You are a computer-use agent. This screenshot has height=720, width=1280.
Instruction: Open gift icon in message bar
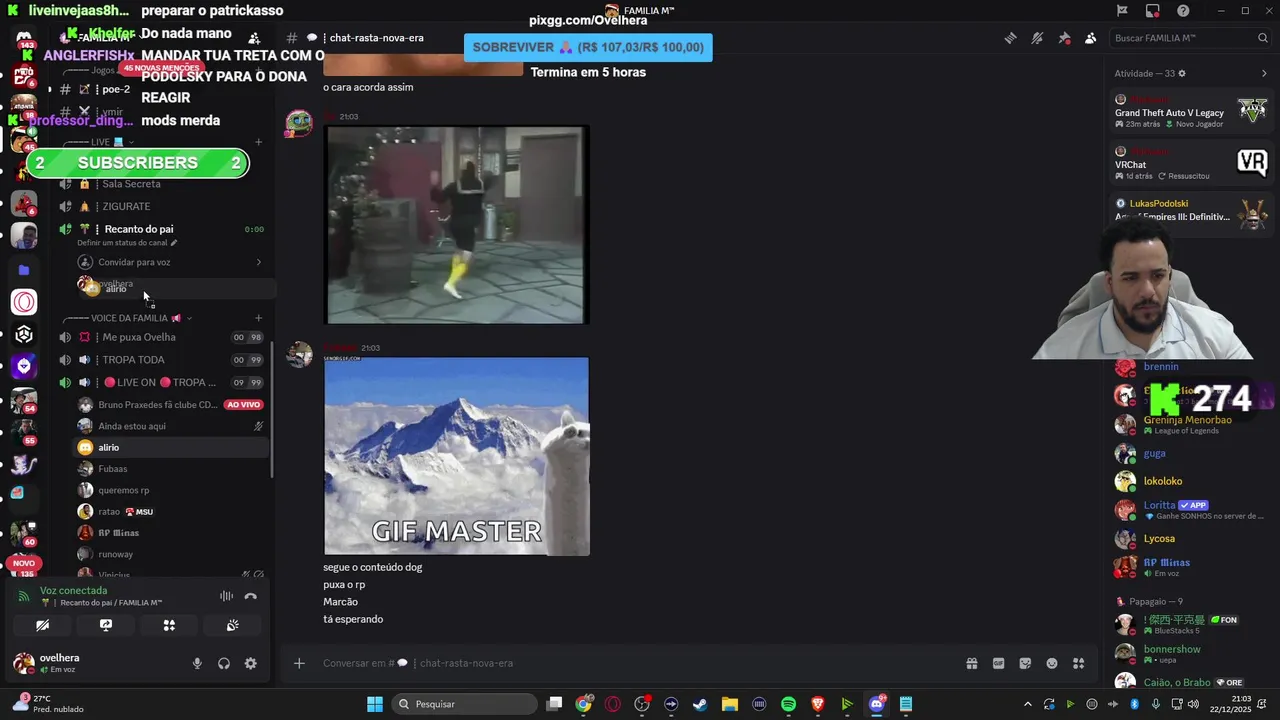(971, 663)
